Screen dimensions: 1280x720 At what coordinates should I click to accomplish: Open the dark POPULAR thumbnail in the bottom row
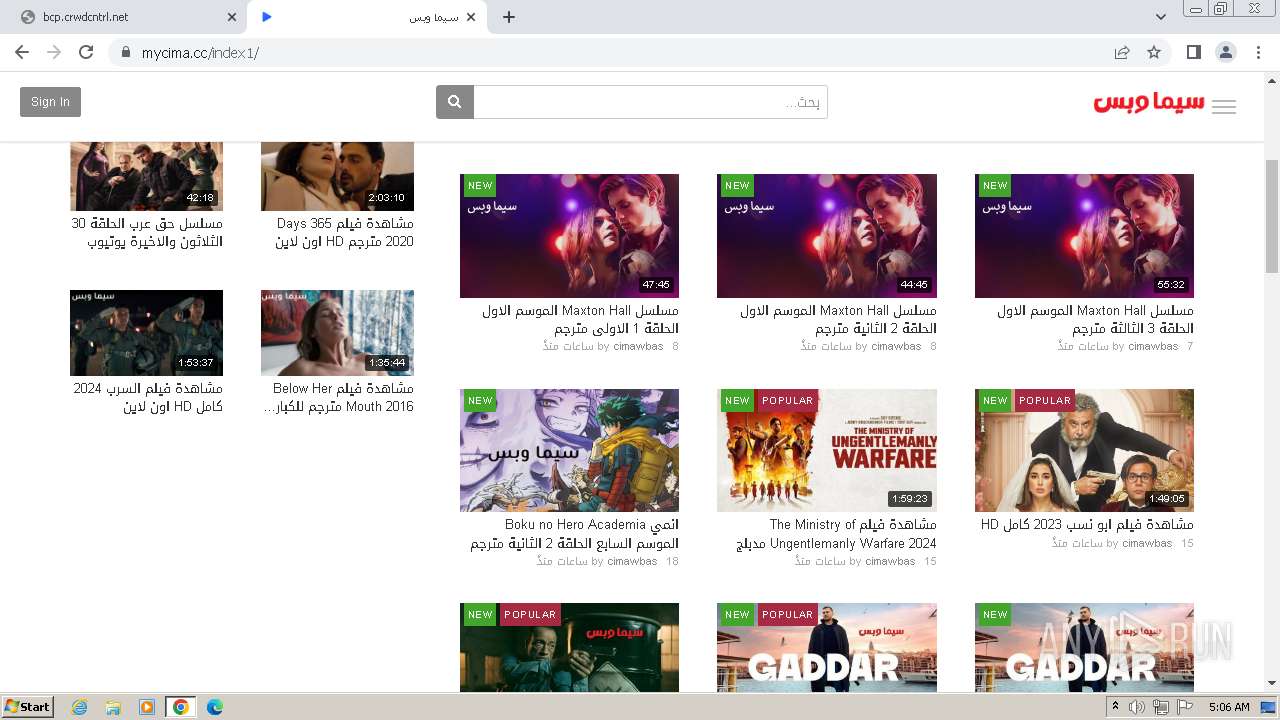point(569,647)
